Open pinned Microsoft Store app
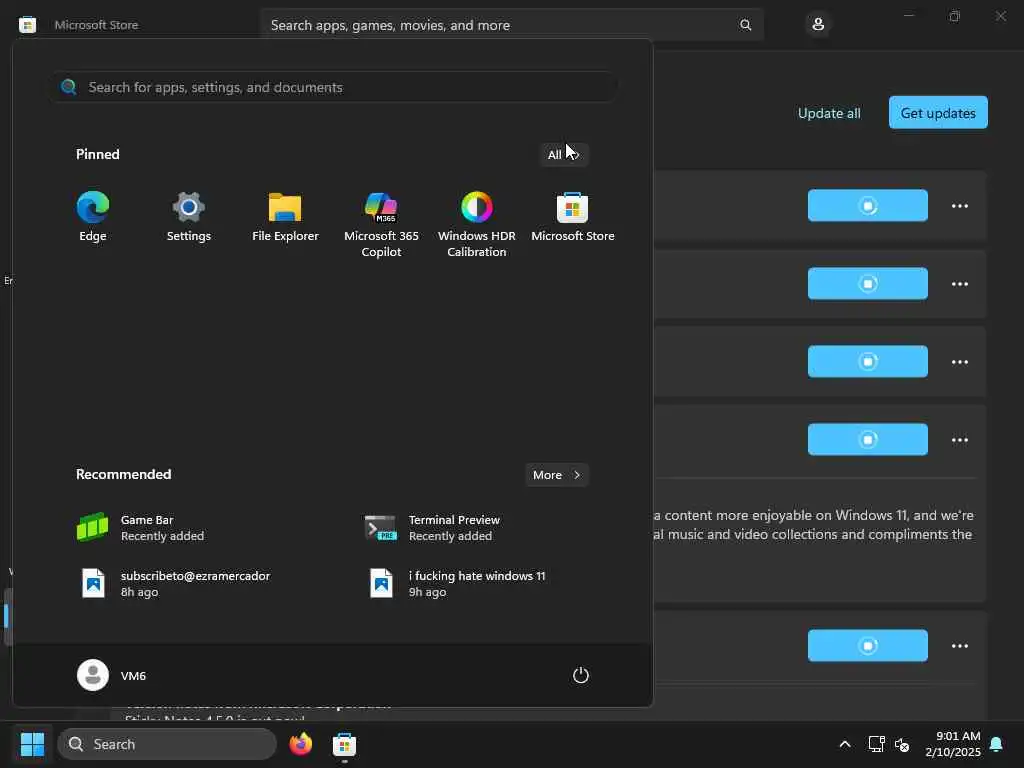The height and width of the screenshot is (768, 1024). pyautogui.click(x=573, y=217)
